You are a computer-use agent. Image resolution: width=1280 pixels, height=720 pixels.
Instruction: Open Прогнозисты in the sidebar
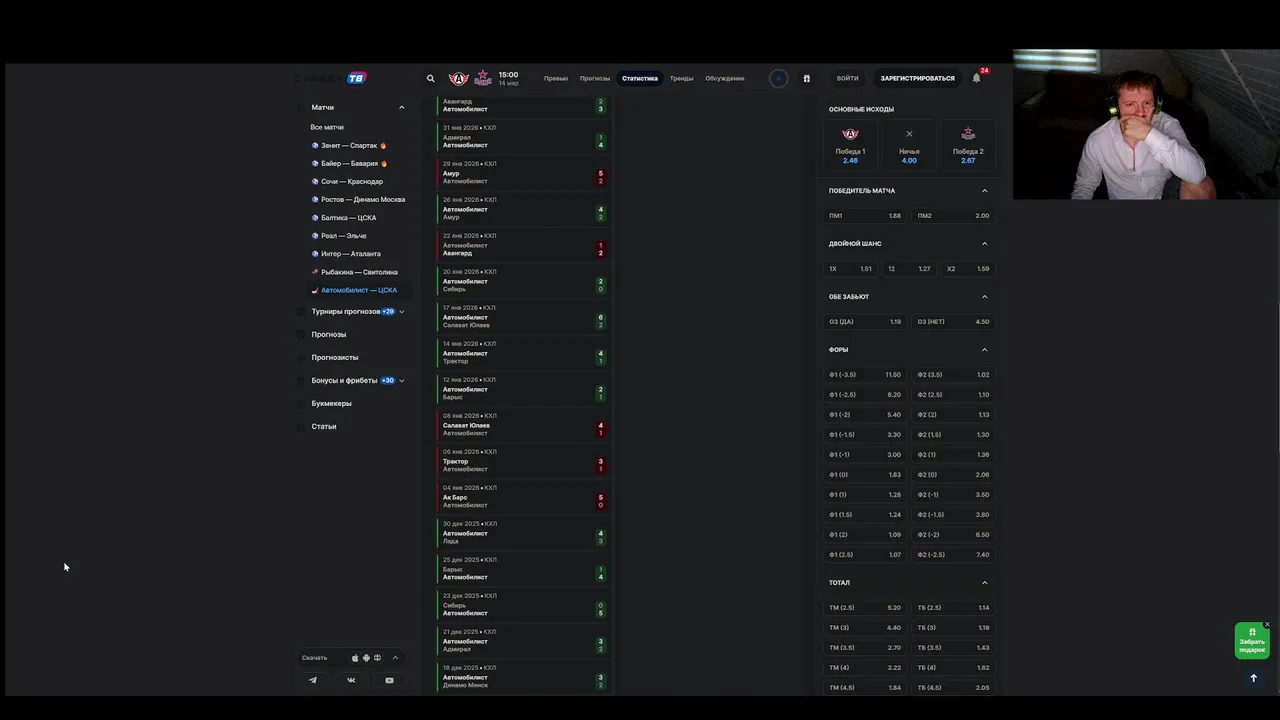(335, 357)
